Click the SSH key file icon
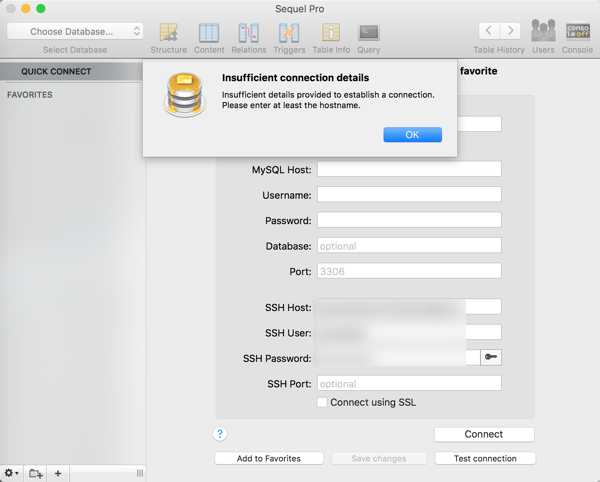Image resolution: width=600 pixels, height=482 pixels. (491, 357)
